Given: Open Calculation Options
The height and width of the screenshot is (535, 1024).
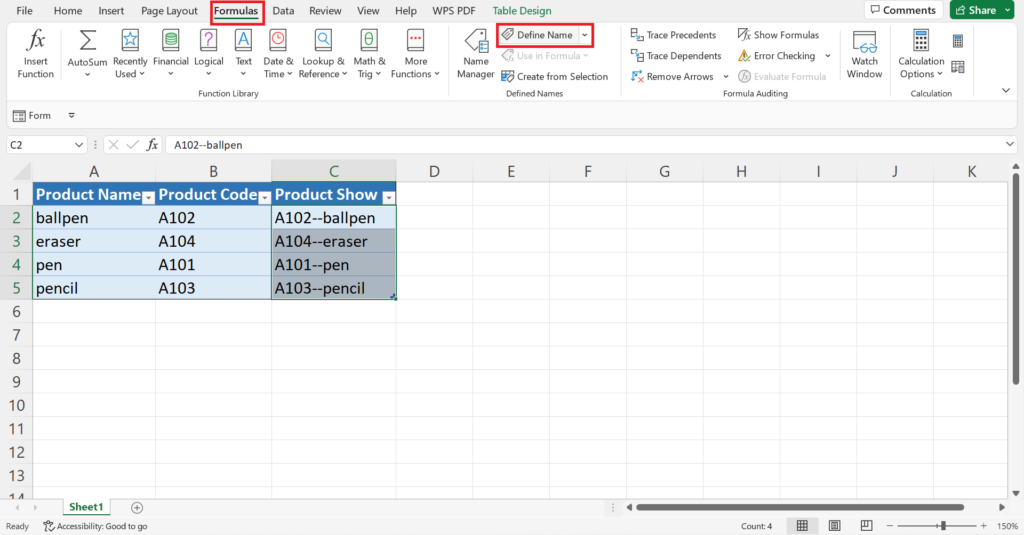Looking at the screenshot, I should 921,54.
